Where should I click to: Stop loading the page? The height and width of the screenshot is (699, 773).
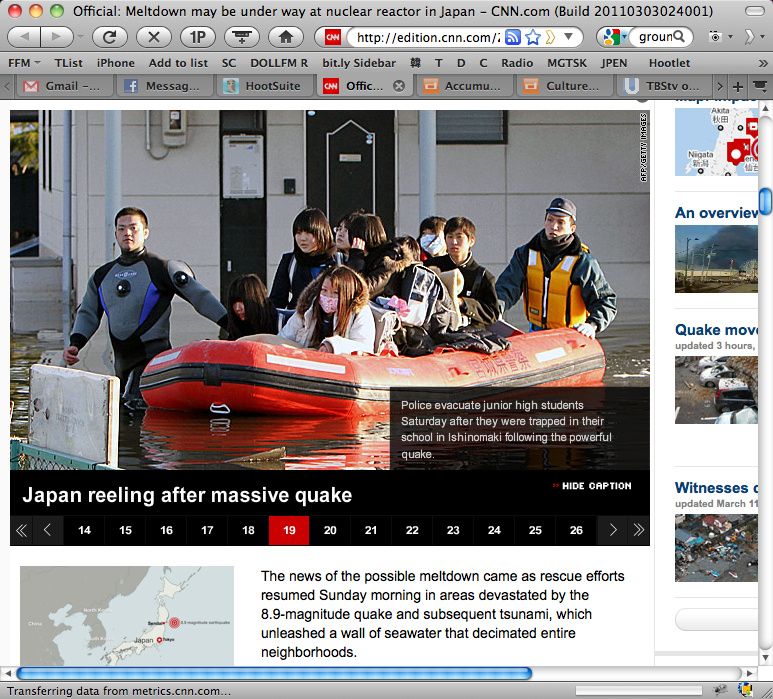pos(153,37)
